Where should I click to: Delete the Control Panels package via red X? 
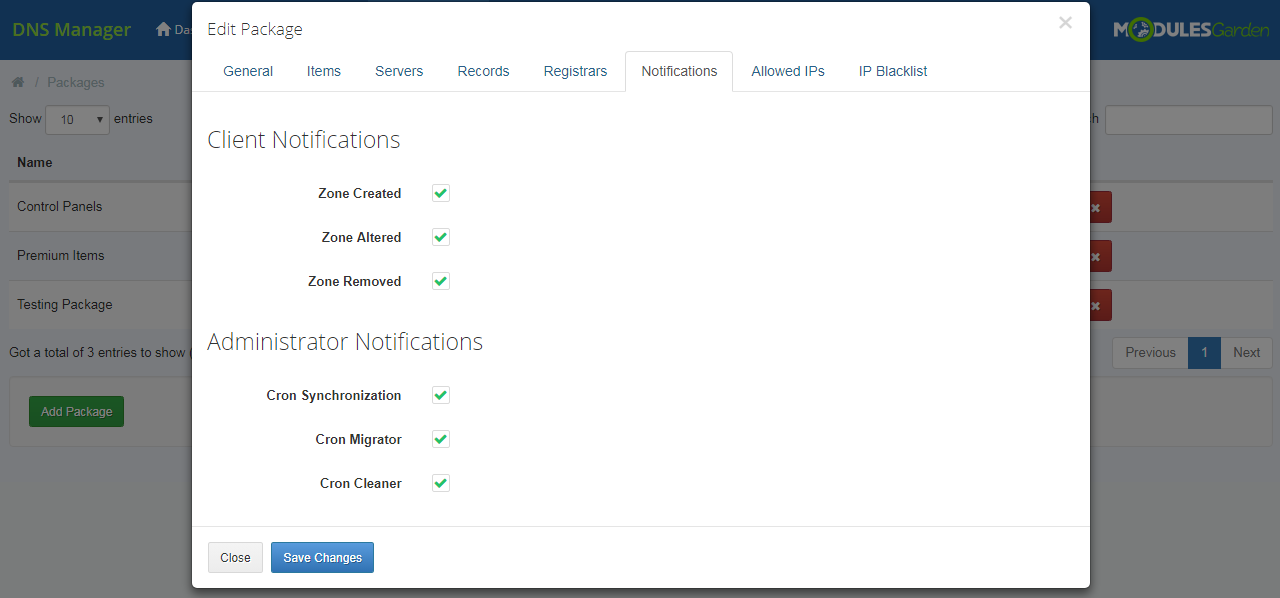pyautogui.click(x=1094, y=207)
